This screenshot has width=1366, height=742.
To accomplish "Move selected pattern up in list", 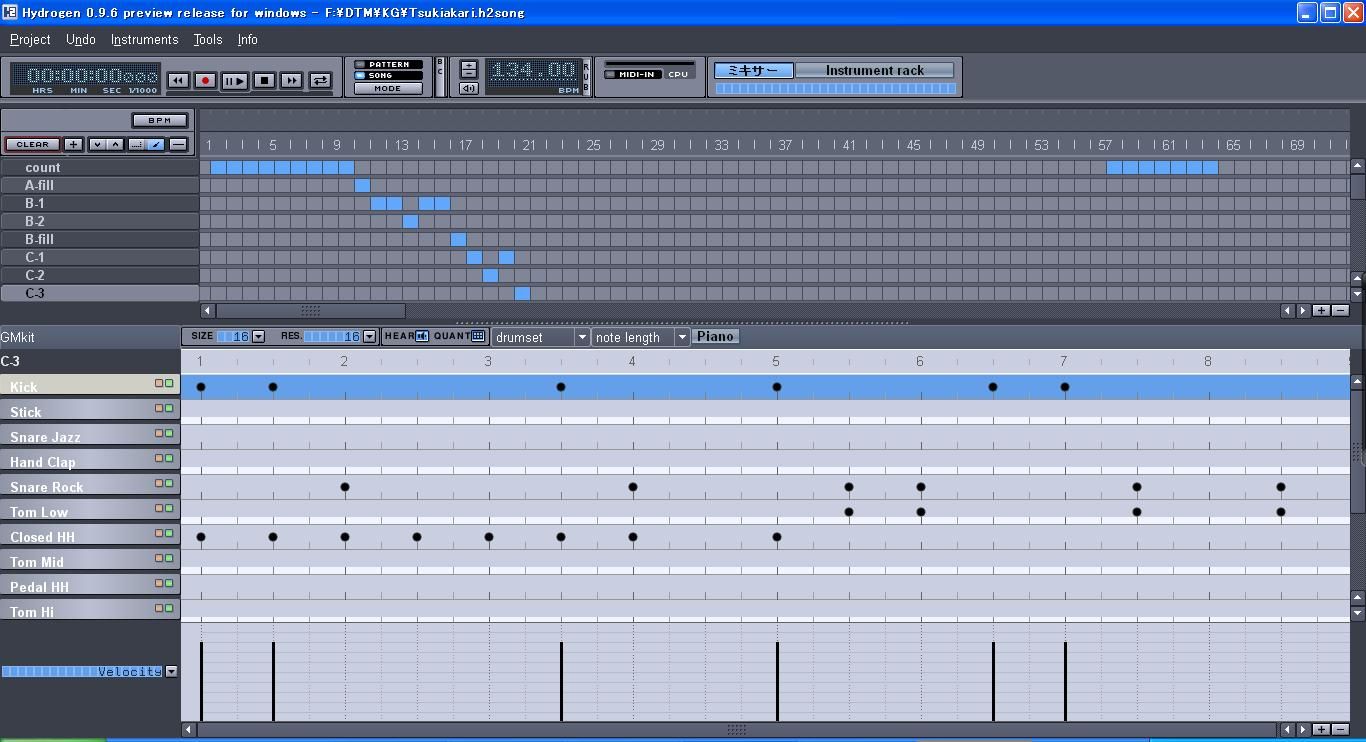I will (x=116, y=144).
